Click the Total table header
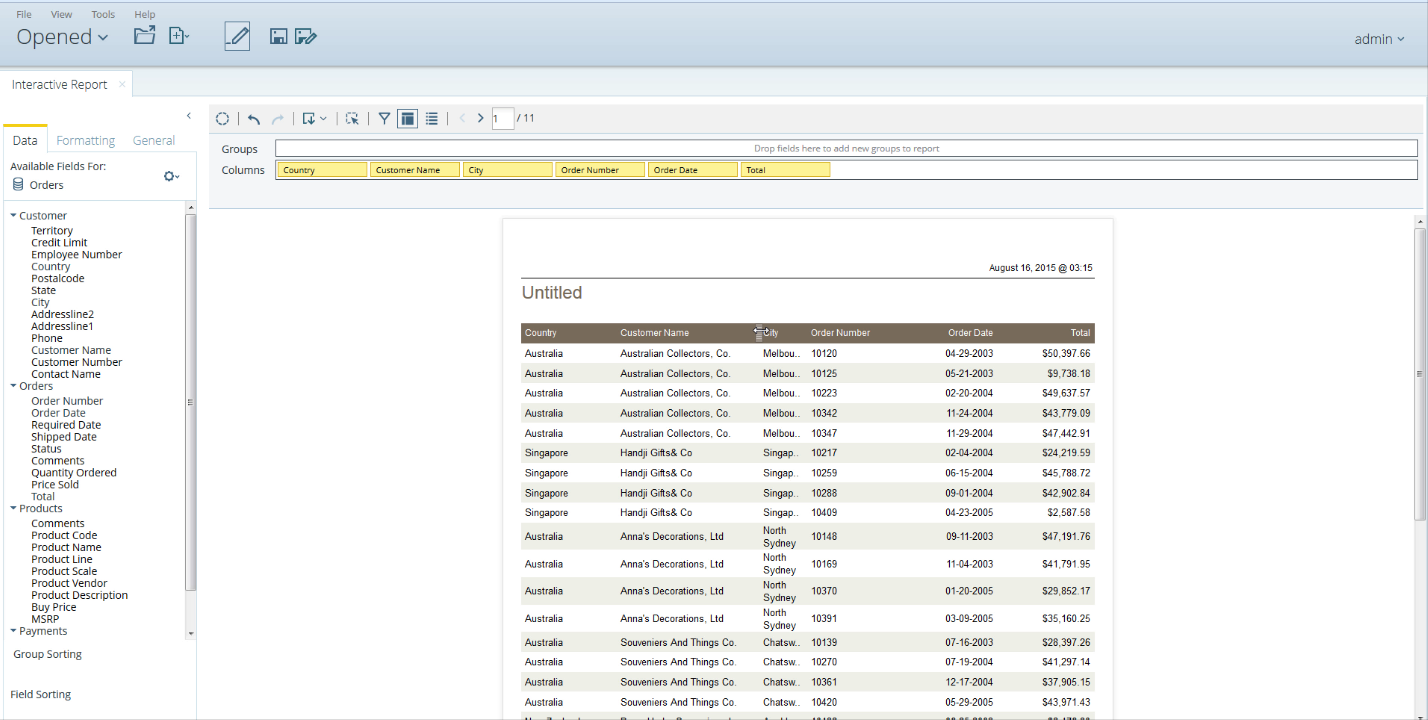Screen dimensions: 1428x720 click(1080, 333)
